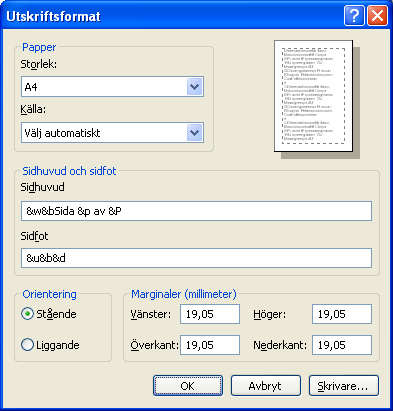The width and height of the screenshot is (393, 411).
Task: Click the Utskriftsformat title bar text
Action: [x=53, y=16]
